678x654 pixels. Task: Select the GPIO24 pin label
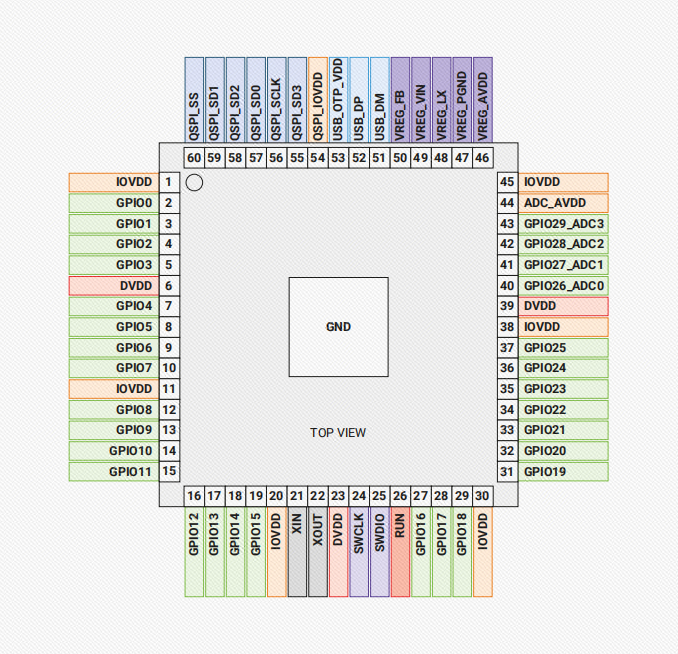click(x=563, y=368)
